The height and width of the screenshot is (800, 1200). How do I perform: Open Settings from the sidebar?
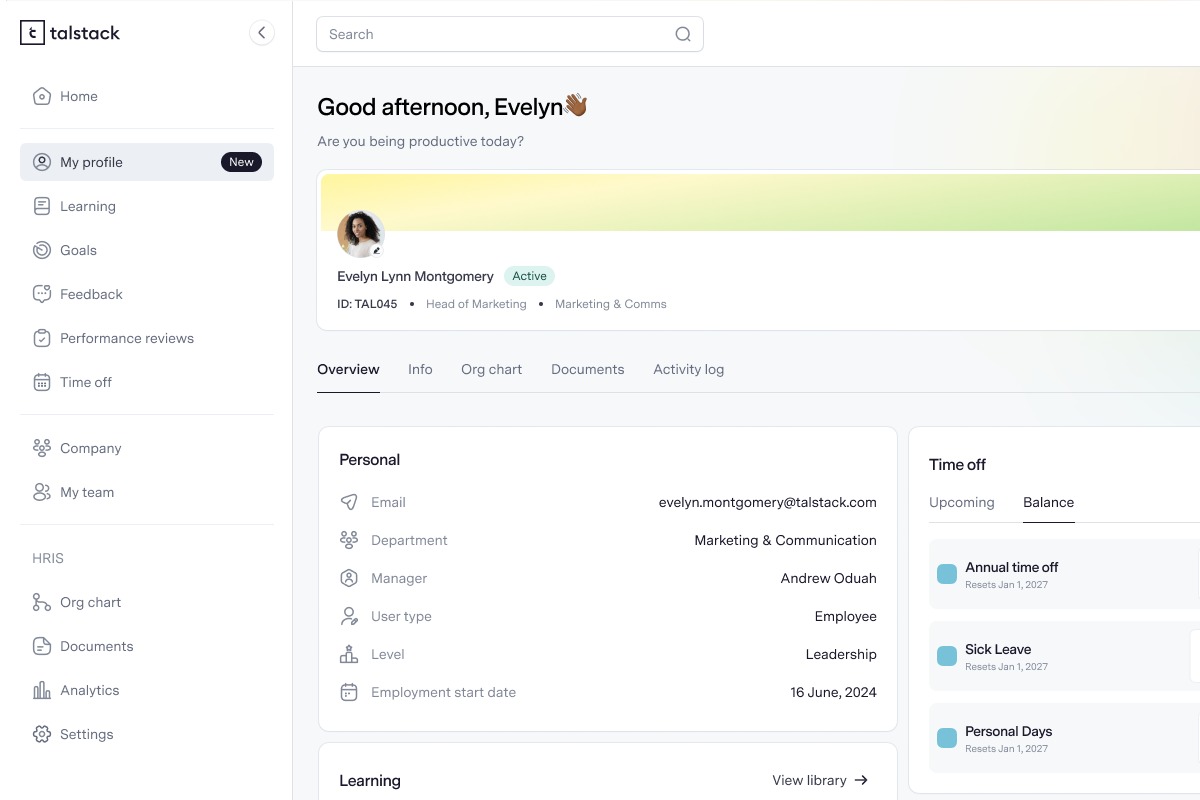147,734
